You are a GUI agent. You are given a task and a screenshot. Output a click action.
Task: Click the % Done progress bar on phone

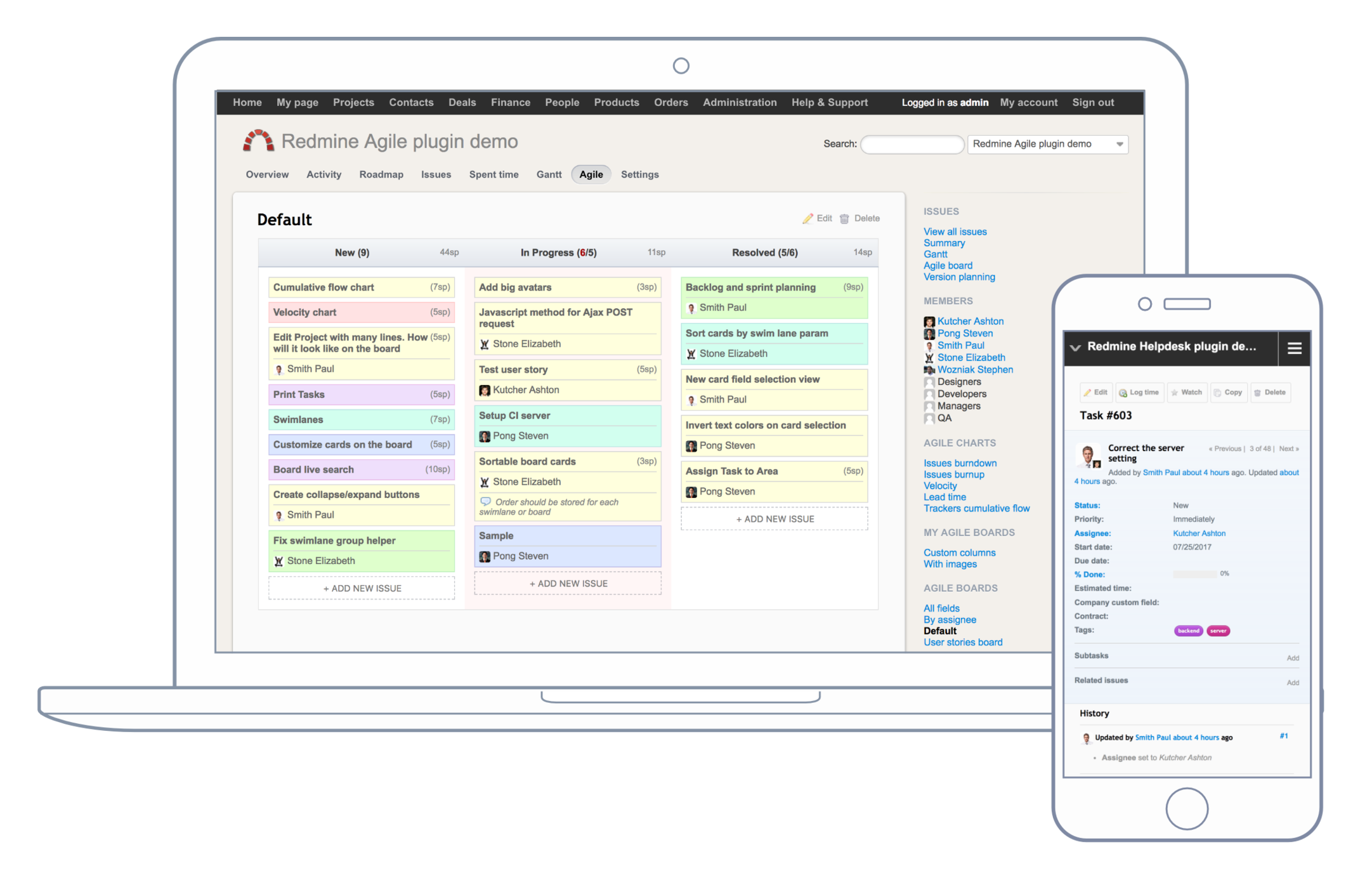coord(1194,574)
